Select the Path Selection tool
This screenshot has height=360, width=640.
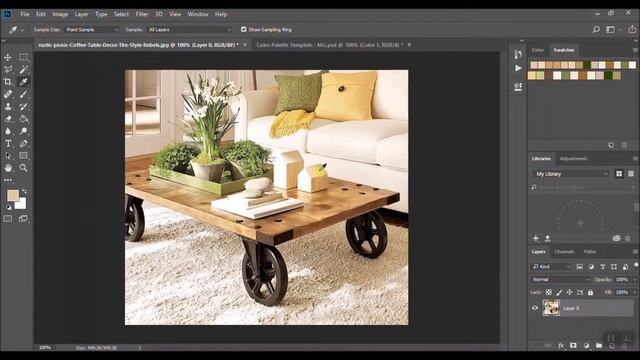[x=8, y=156]
